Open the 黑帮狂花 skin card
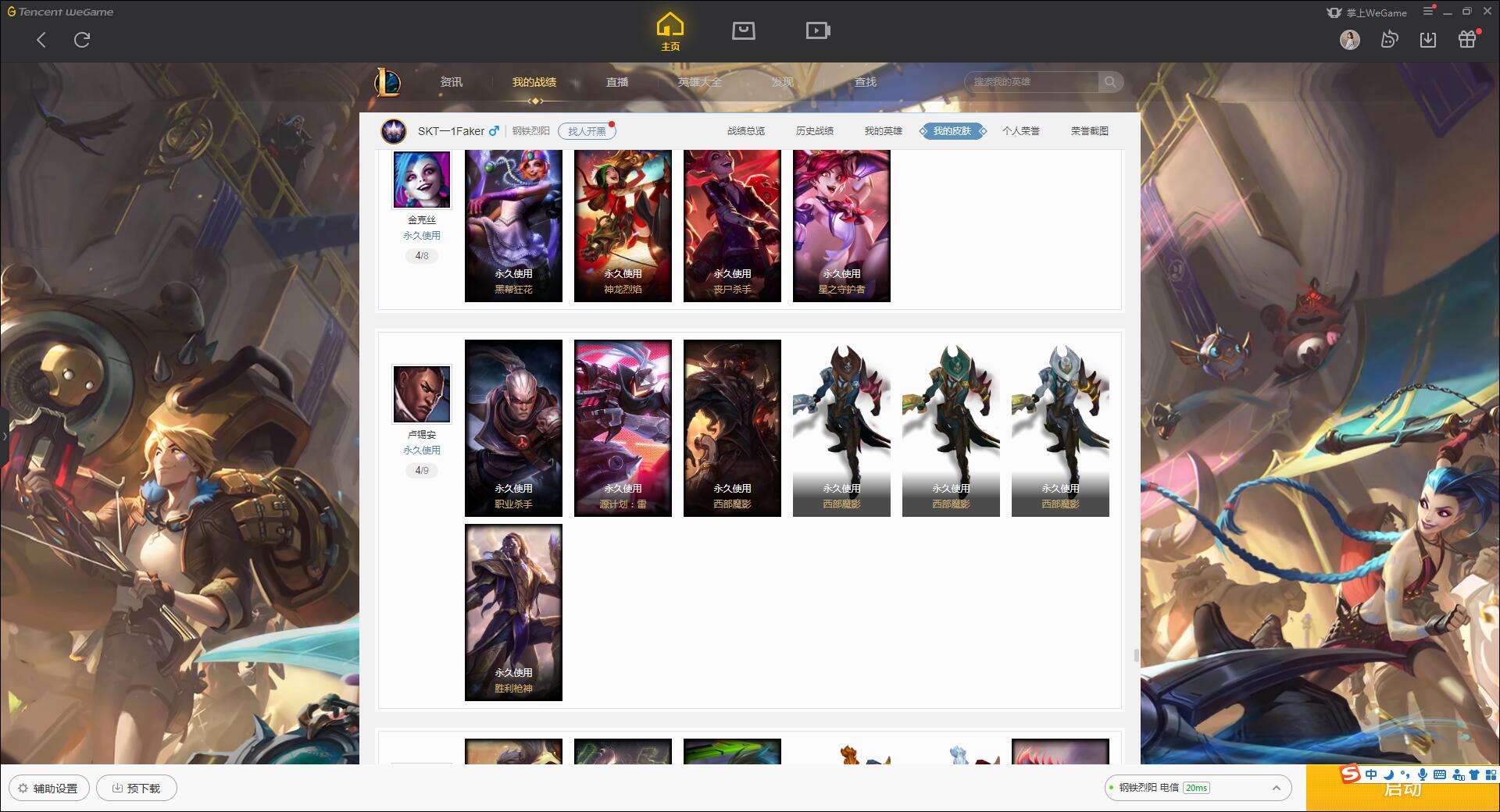The width and height of the screenshot is (1500, 812). point(513,226)
